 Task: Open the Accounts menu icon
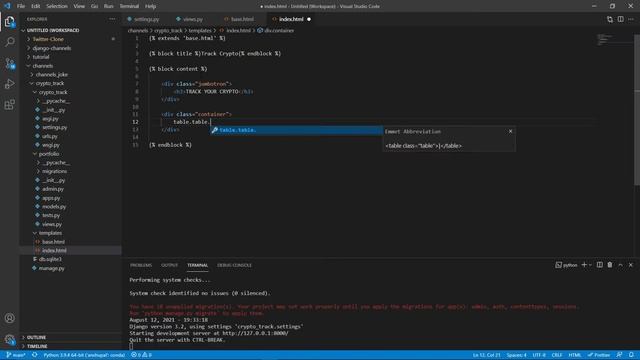[x=9, y=318]
